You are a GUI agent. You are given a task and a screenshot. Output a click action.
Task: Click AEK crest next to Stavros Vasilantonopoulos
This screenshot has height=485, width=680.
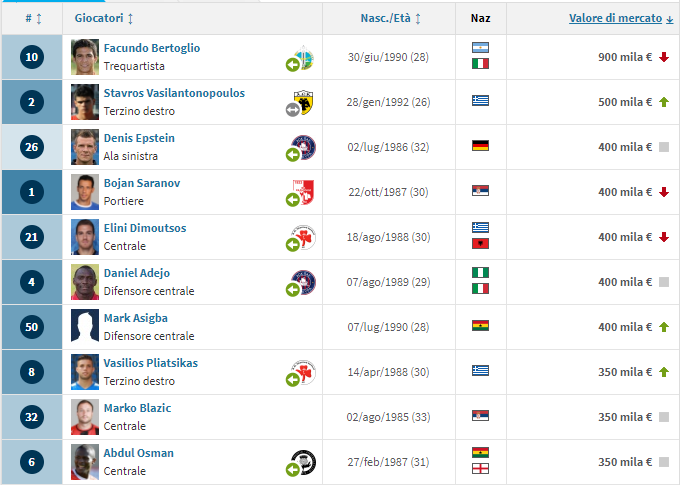tap(304, 102)
